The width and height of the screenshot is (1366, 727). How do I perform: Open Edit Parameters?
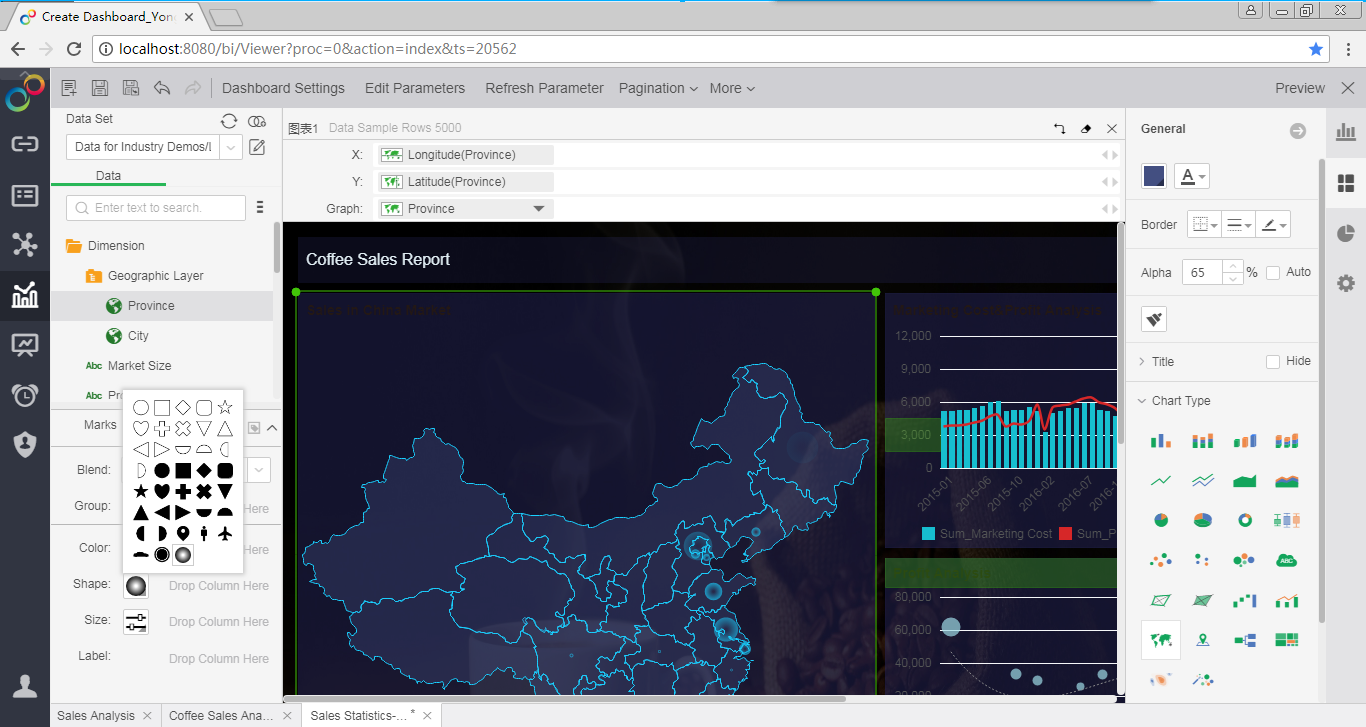coord(415,88)
